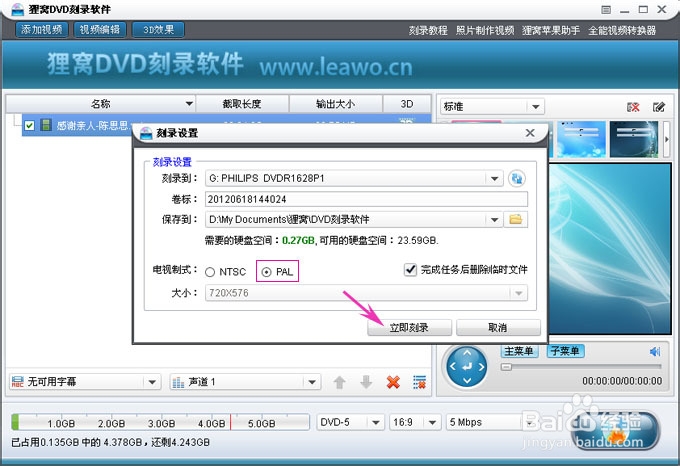Viewport: 680px width, 466px height.
Task: Click the disc capacity usage bar
Action: (160, 422)
